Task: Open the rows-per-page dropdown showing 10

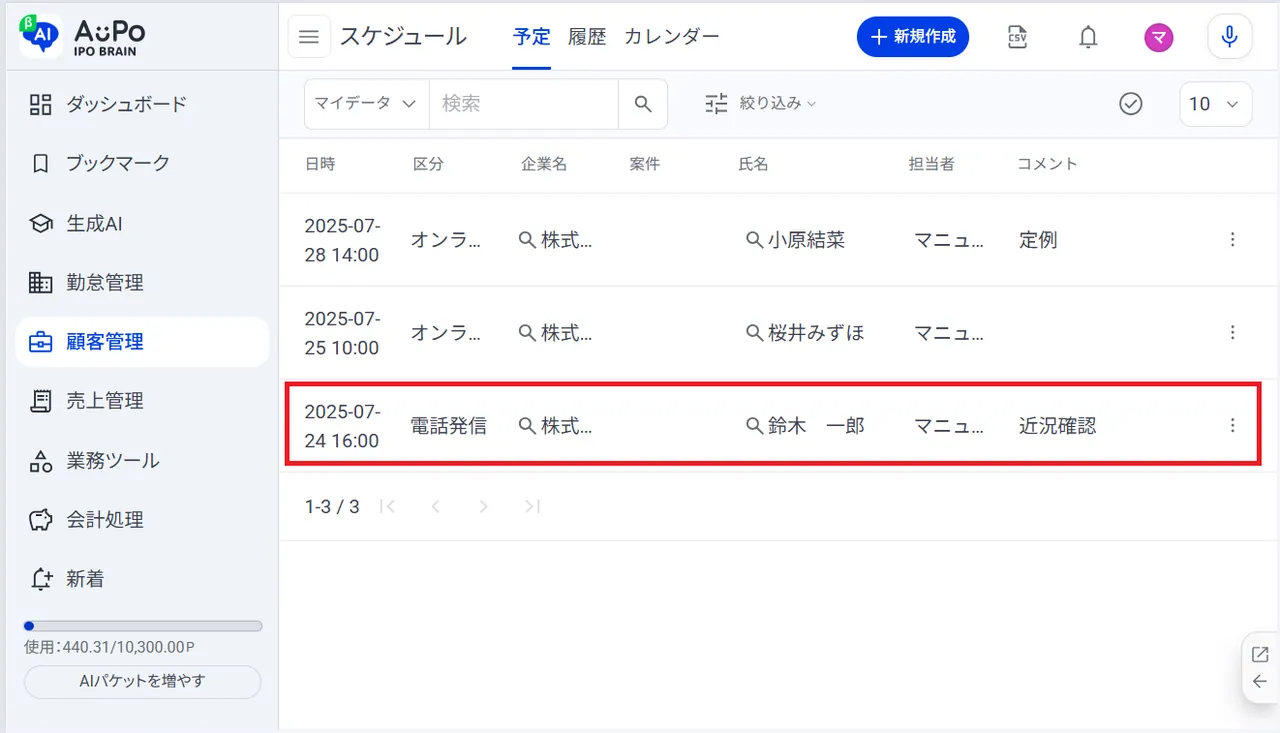Action: point(1216,104)
